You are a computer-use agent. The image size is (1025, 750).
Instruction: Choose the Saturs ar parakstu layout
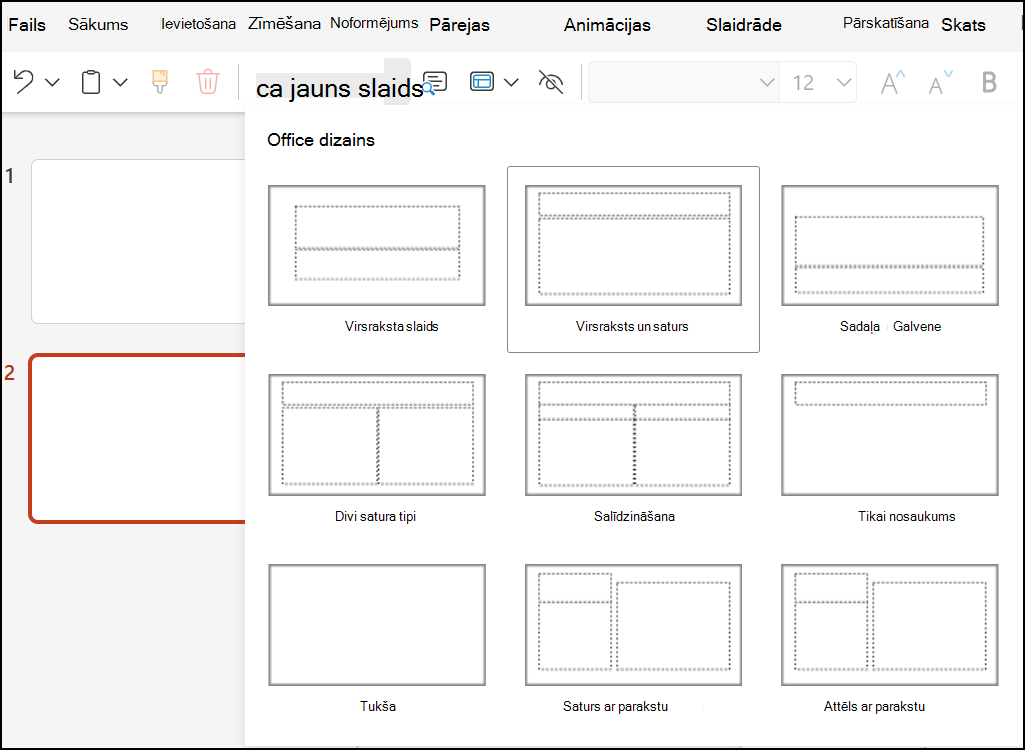point(633,639)
